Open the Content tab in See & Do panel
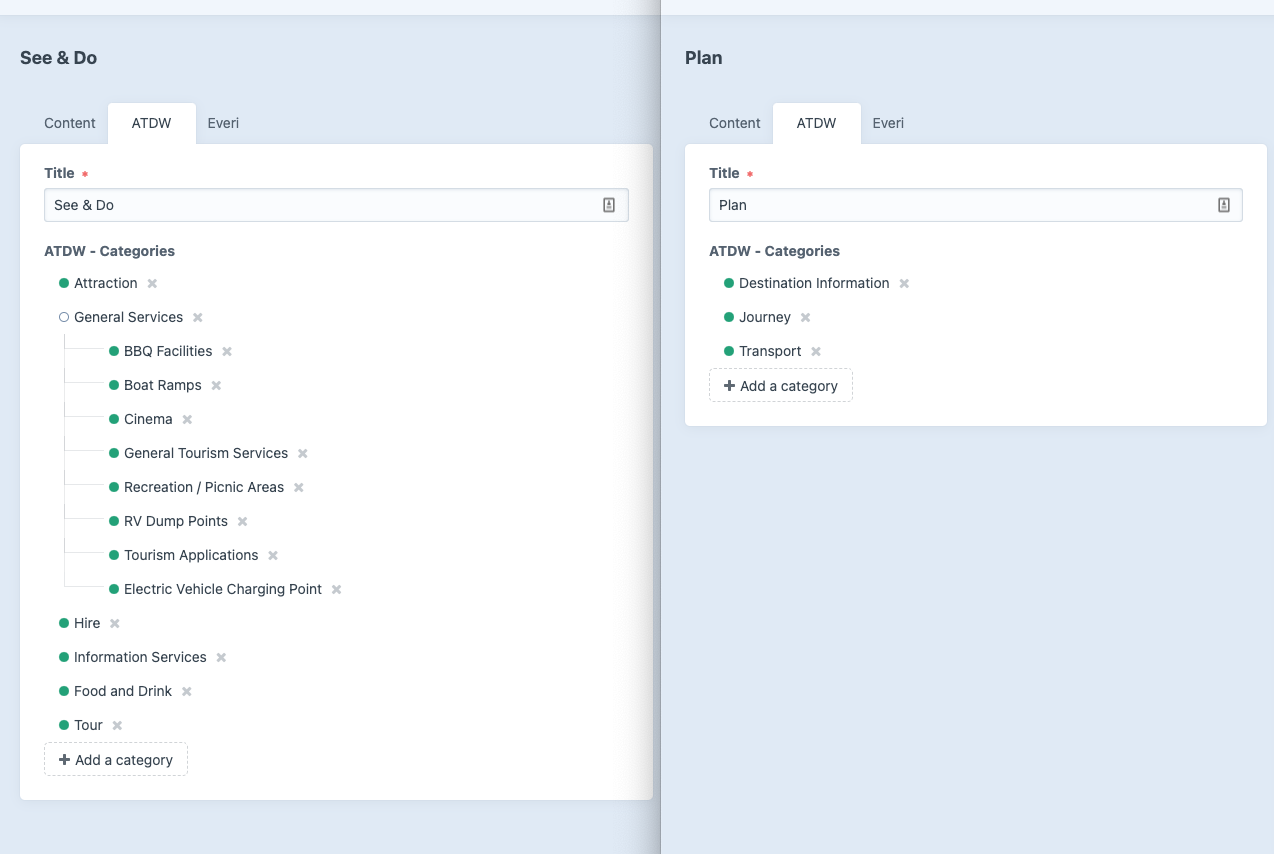Viewport: 1274px width, 854px height. pyautogui.click(x=70, y=123)
